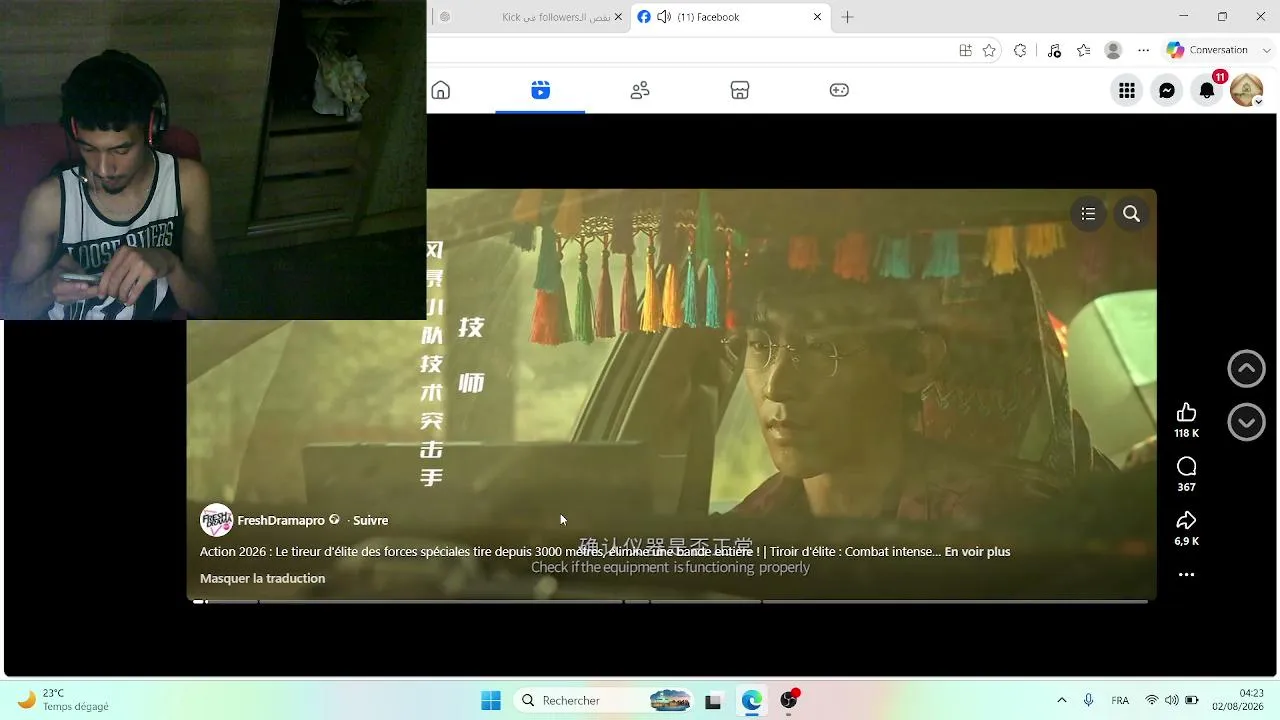Mute the Facebook tab audio
The image size is (1280, 720).
pyautogui.click(x=664, y=17)
